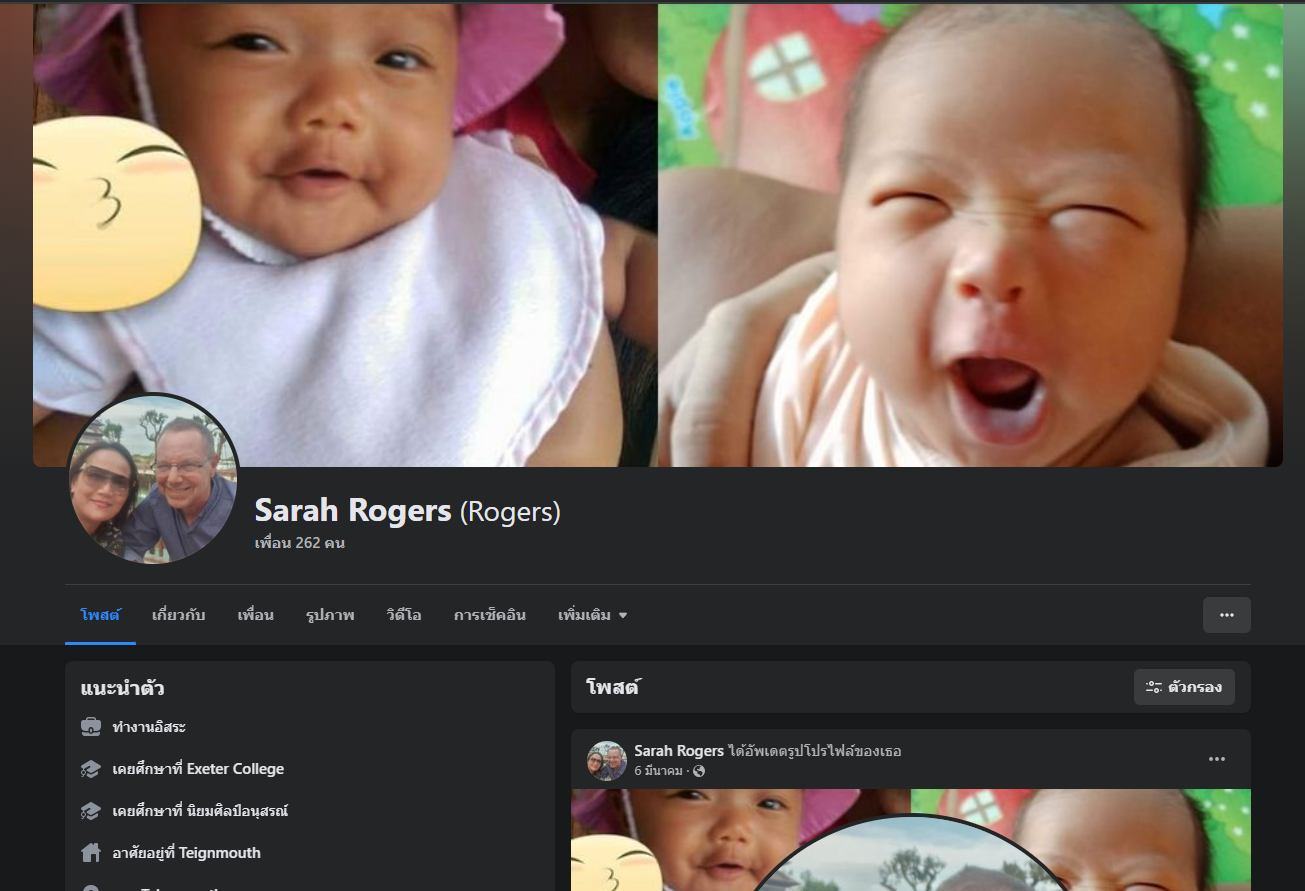Viewport: 1305px width, 891px height.
Task: View the cover photo of the baby in the pink hat
Action: coord(345,234)
